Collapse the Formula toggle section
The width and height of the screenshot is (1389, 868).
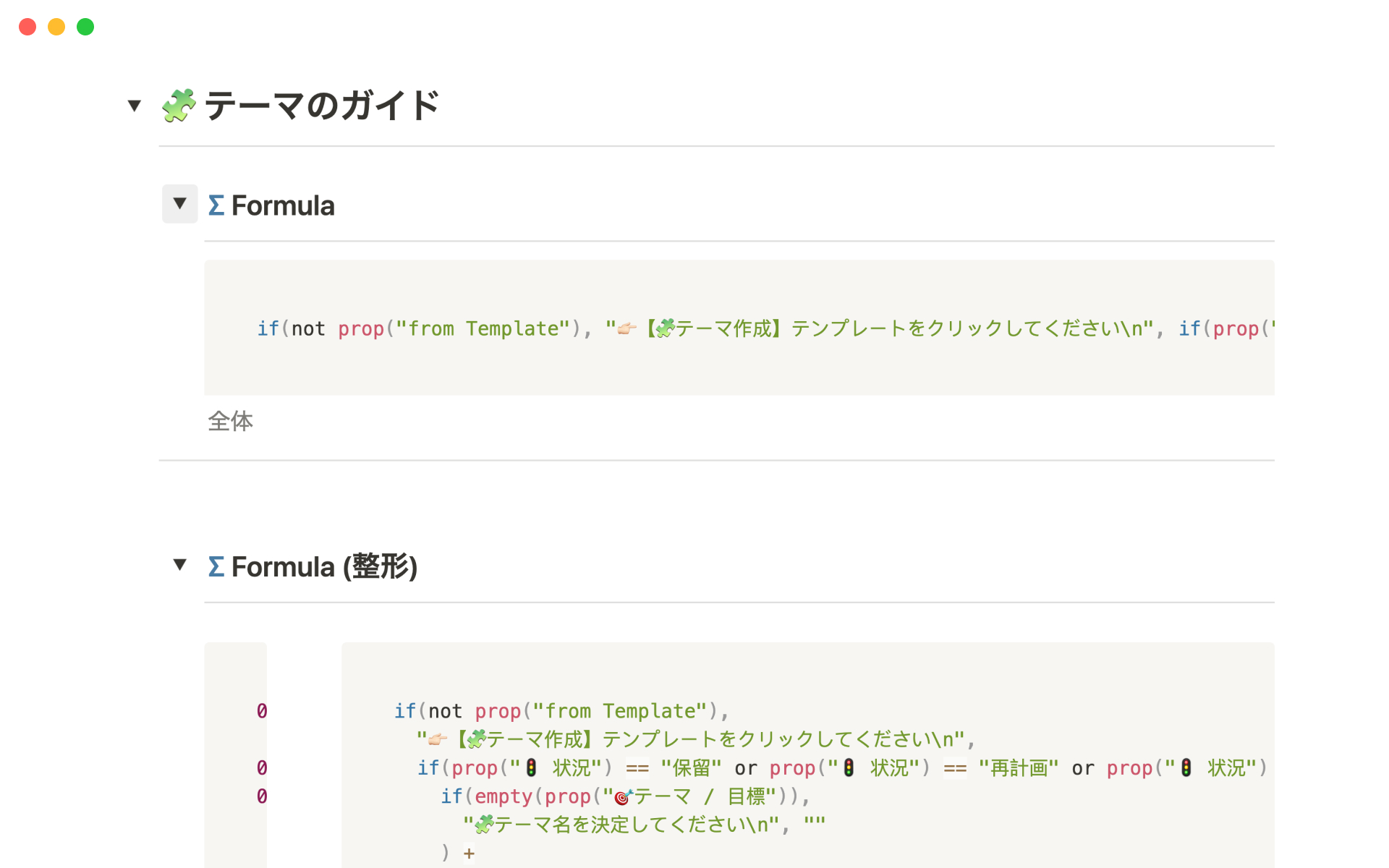(179, 204)
